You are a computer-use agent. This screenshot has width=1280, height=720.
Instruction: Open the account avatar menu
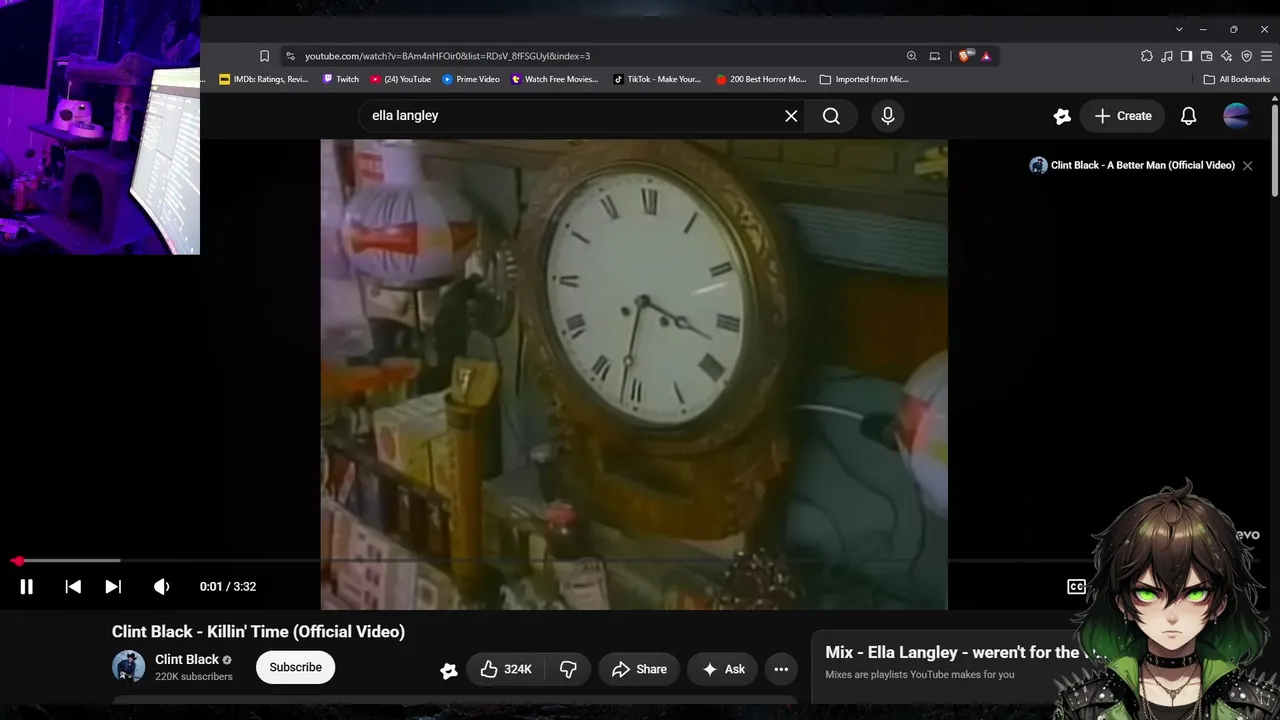[x=1236, y=116]
